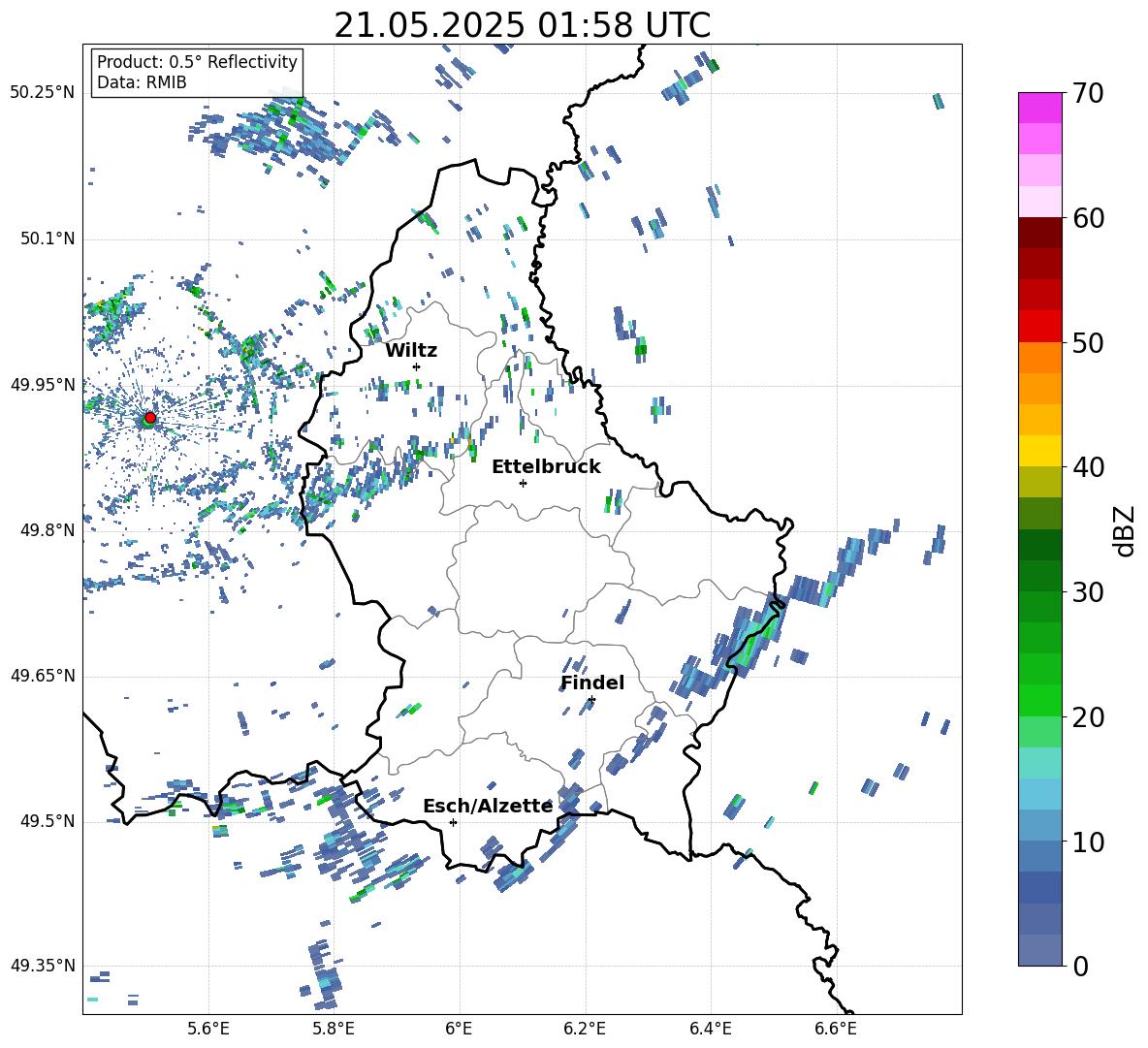The image size is (1148, 1048).
Task: Click the bright red colorbar segment above 50
Action: [x=1040, y=327]
